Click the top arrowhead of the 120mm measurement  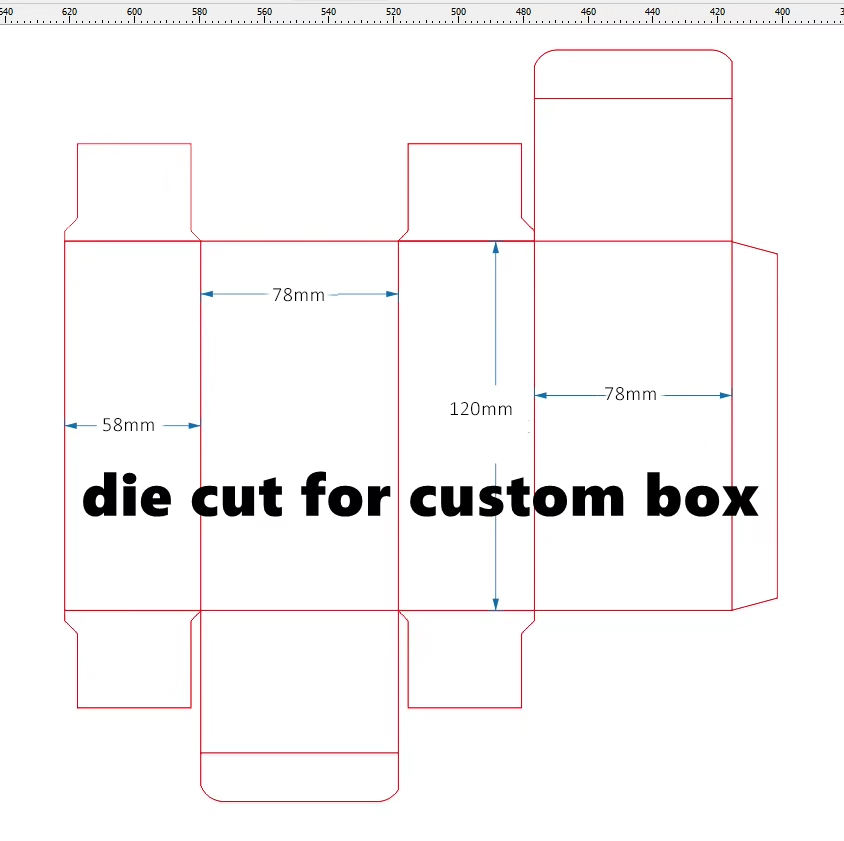point(496,248)
